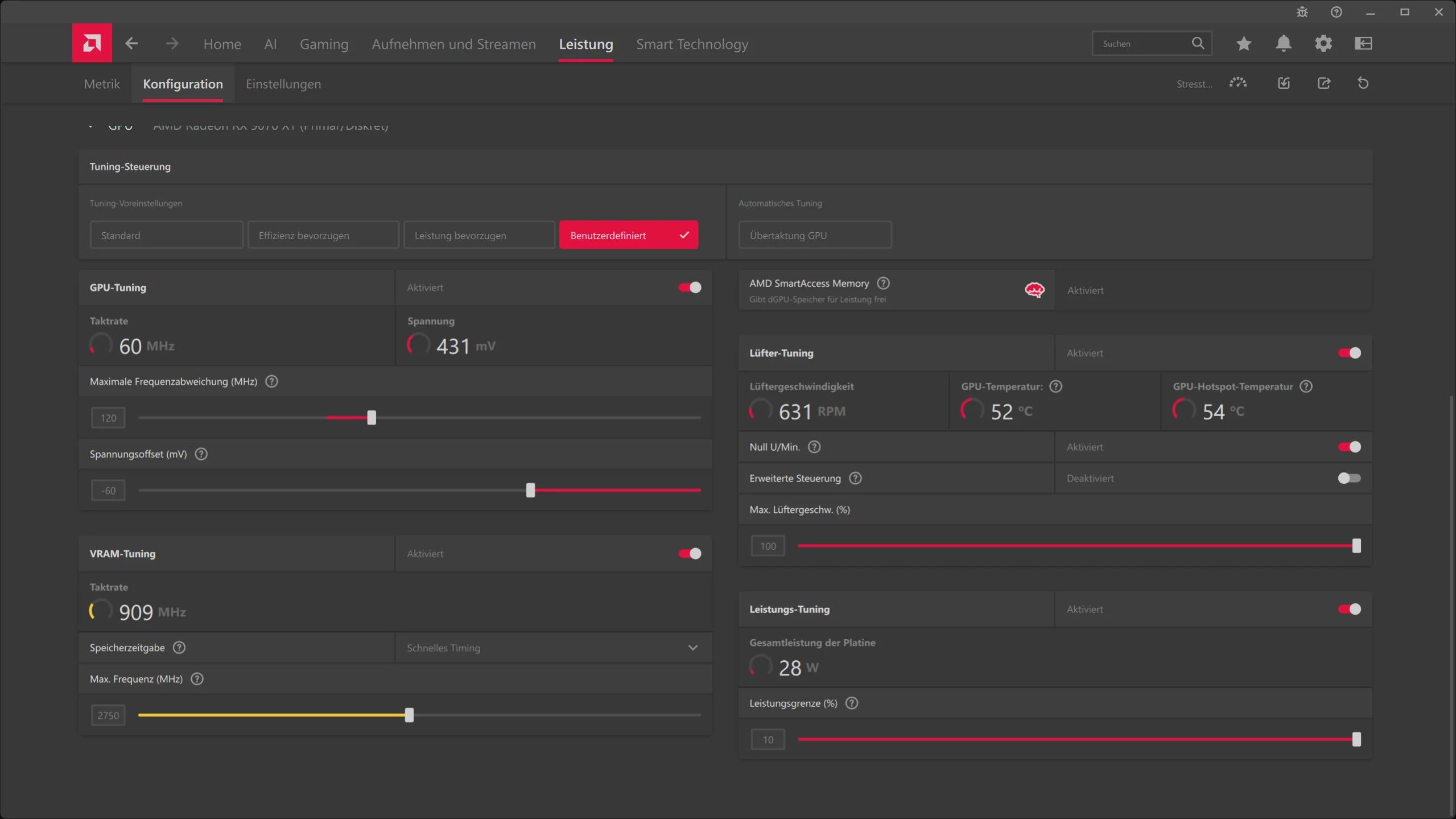The height and width of the screenshot is (819, 1456).
Task: Click the AMD logo icon
Action: point(92,43)
